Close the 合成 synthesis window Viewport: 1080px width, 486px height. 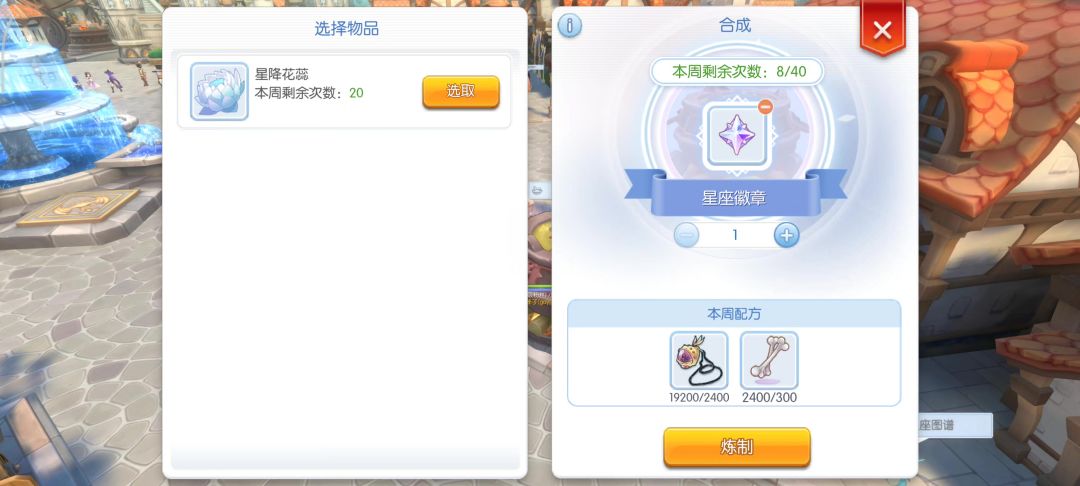pos(882,29)
